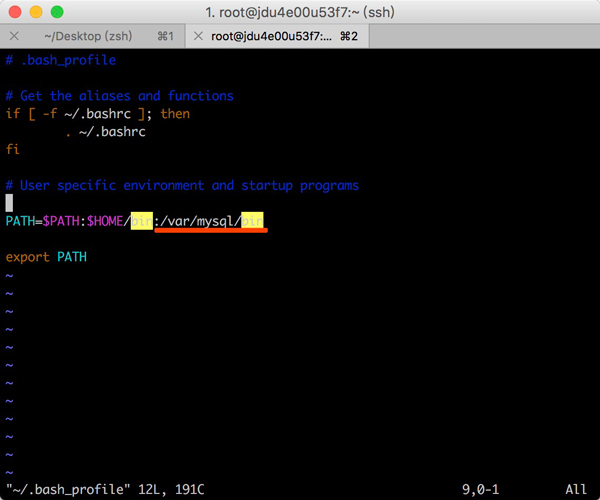Close the root@jdu4e00u53f7 tab

198,36
